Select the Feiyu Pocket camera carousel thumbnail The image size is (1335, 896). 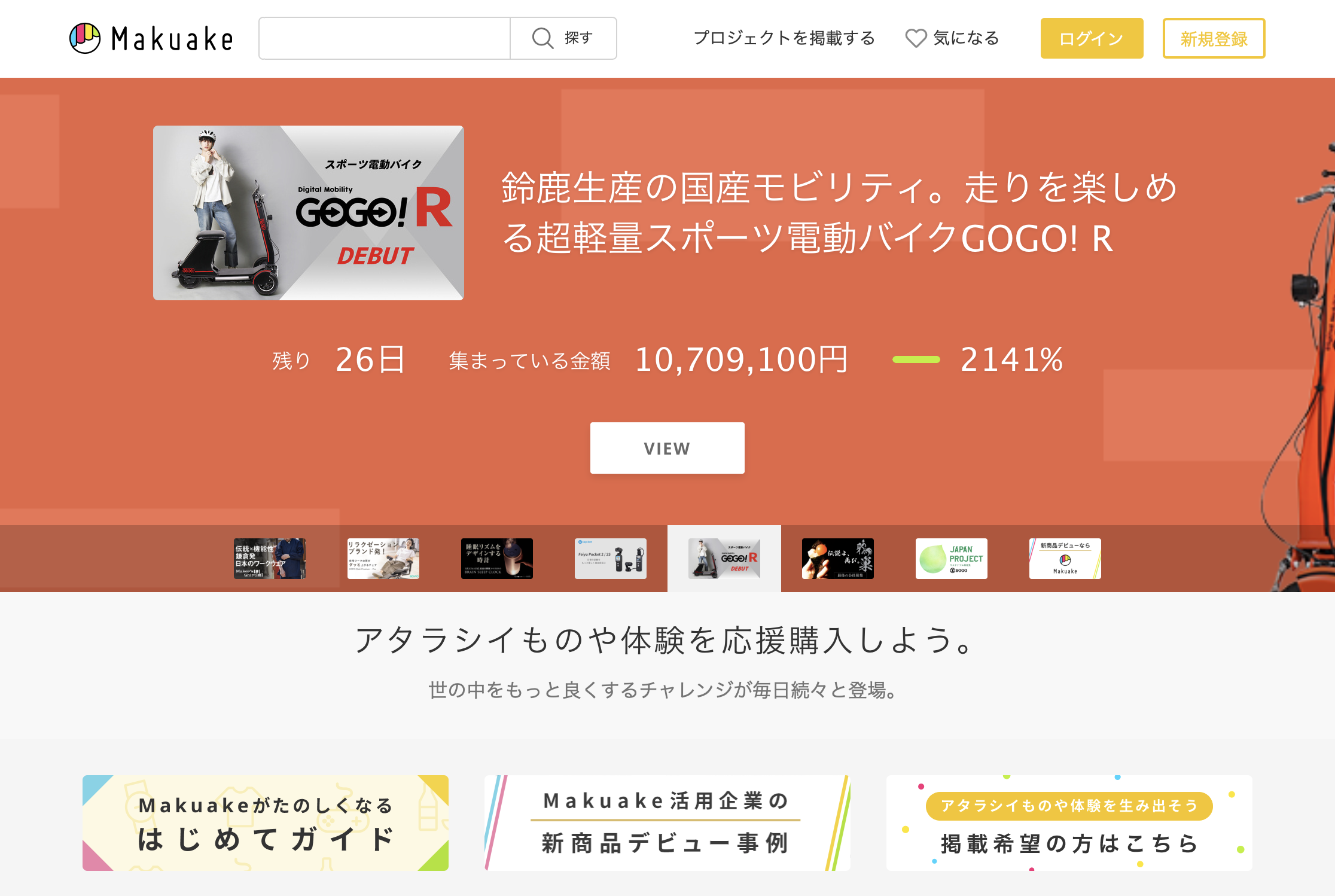[x=611, y=559]
